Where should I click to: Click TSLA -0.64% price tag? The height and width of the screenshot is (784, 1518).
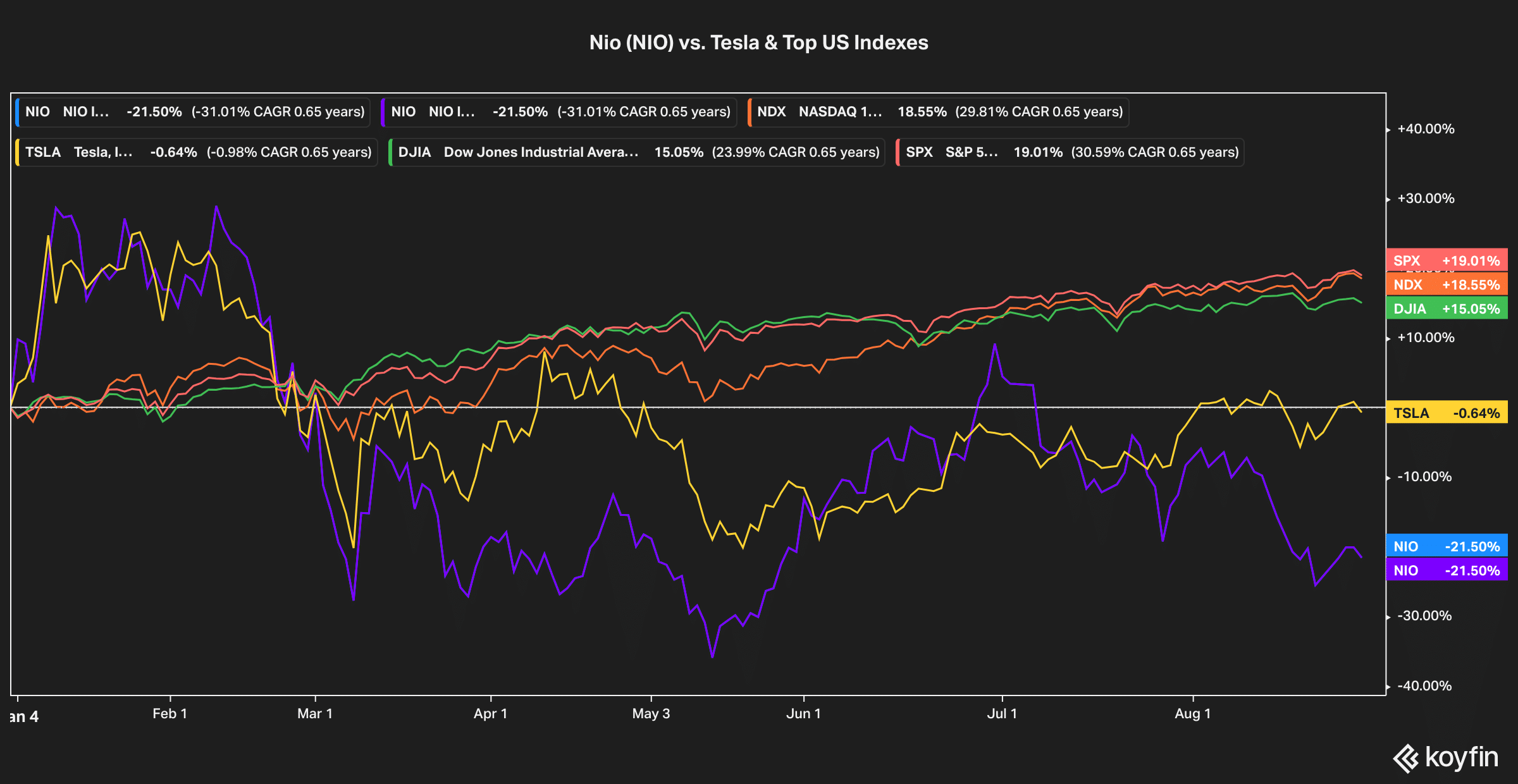coord(1447,412)
